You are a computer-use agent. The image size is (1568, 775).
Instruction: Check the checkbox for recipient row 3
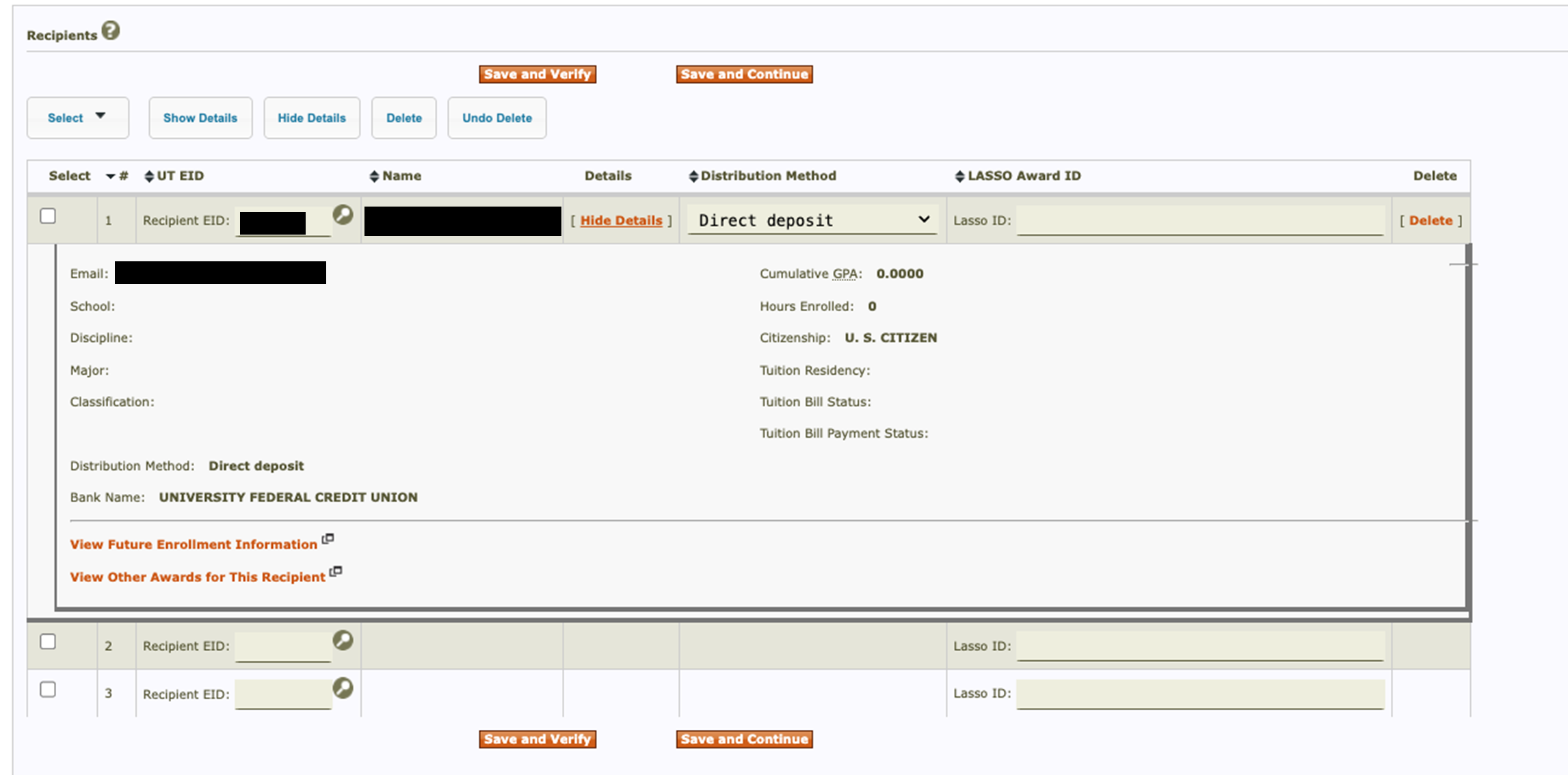[x=48, y=689]
